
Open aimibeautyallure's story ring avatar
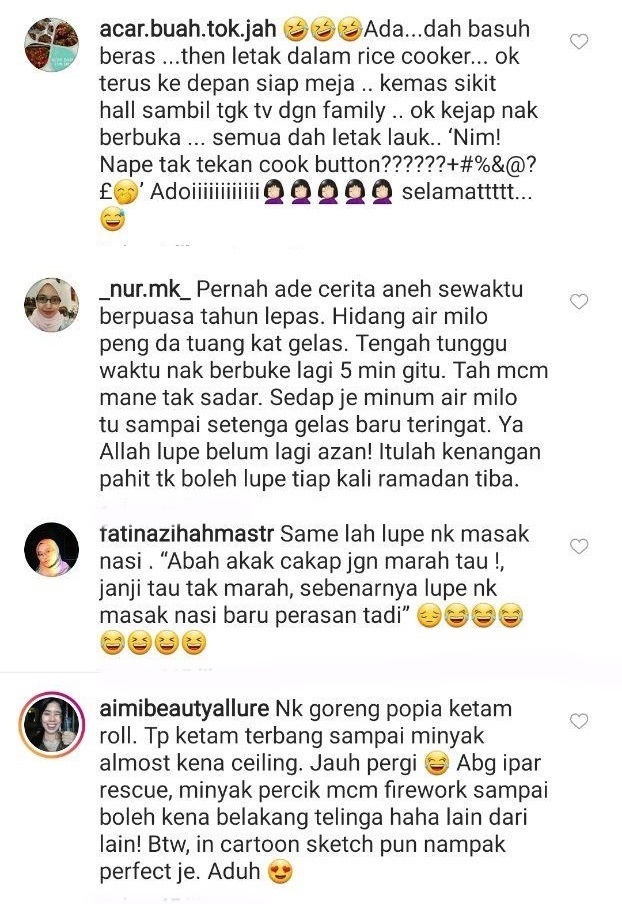coord(51,725)
